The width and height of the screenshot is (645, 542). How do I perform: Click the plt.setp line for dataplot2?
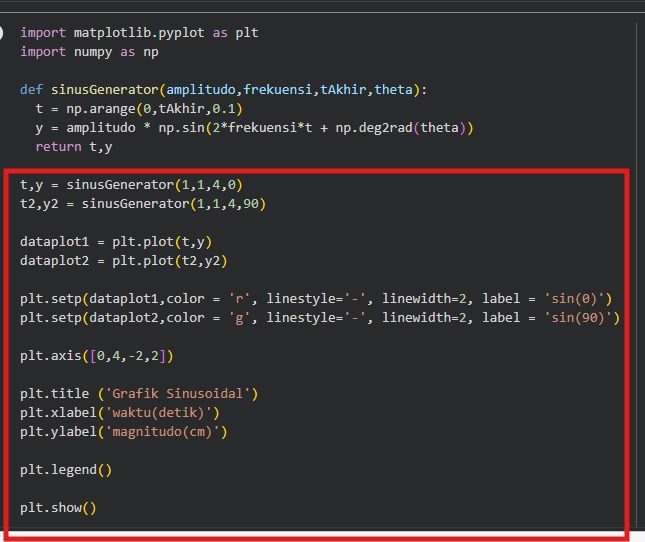point(320,317)
